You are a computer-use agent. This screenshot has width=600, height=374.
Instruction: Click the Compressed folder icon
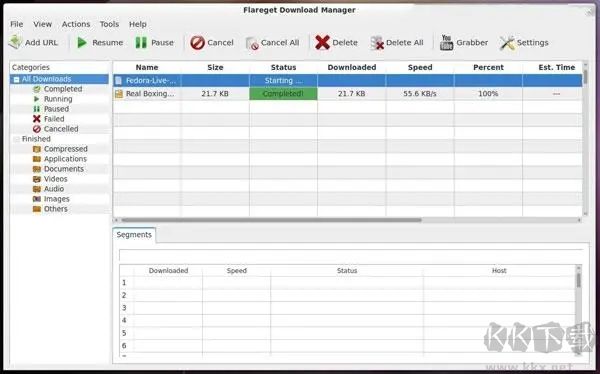(x=37, y=149)
